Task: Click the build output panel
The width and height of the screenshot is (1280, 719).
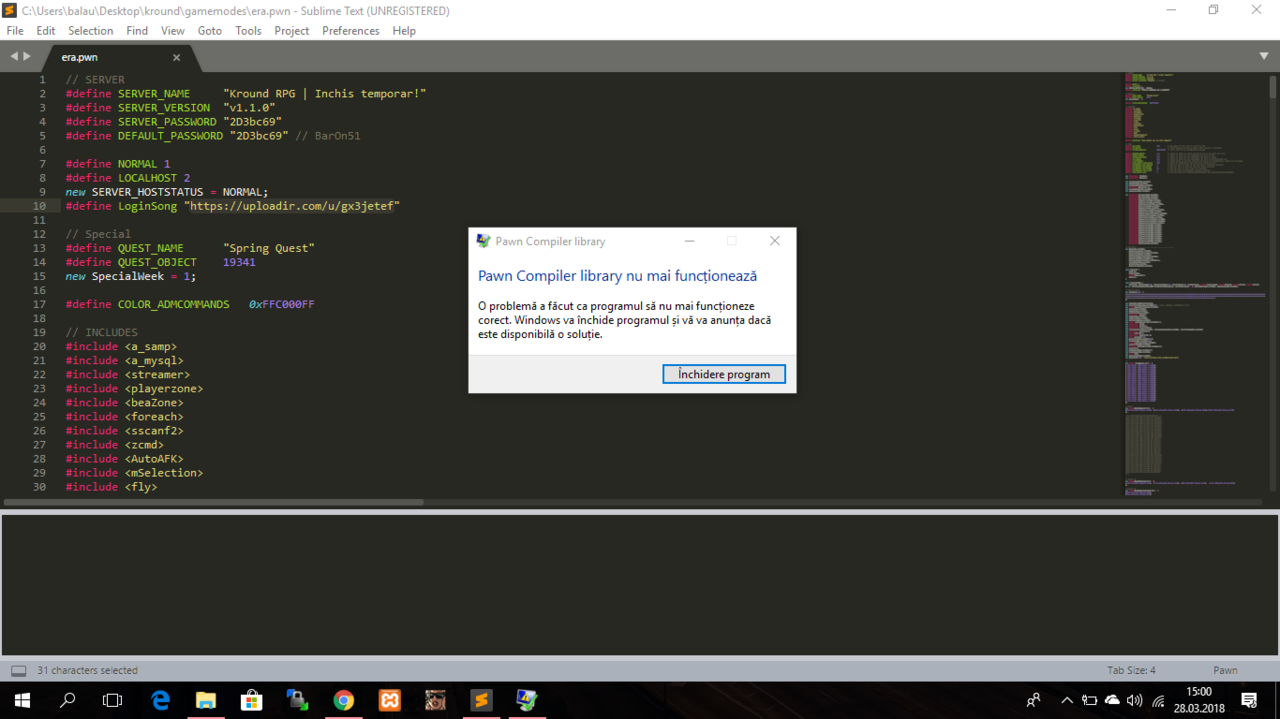Action: [x=640, y=585]
